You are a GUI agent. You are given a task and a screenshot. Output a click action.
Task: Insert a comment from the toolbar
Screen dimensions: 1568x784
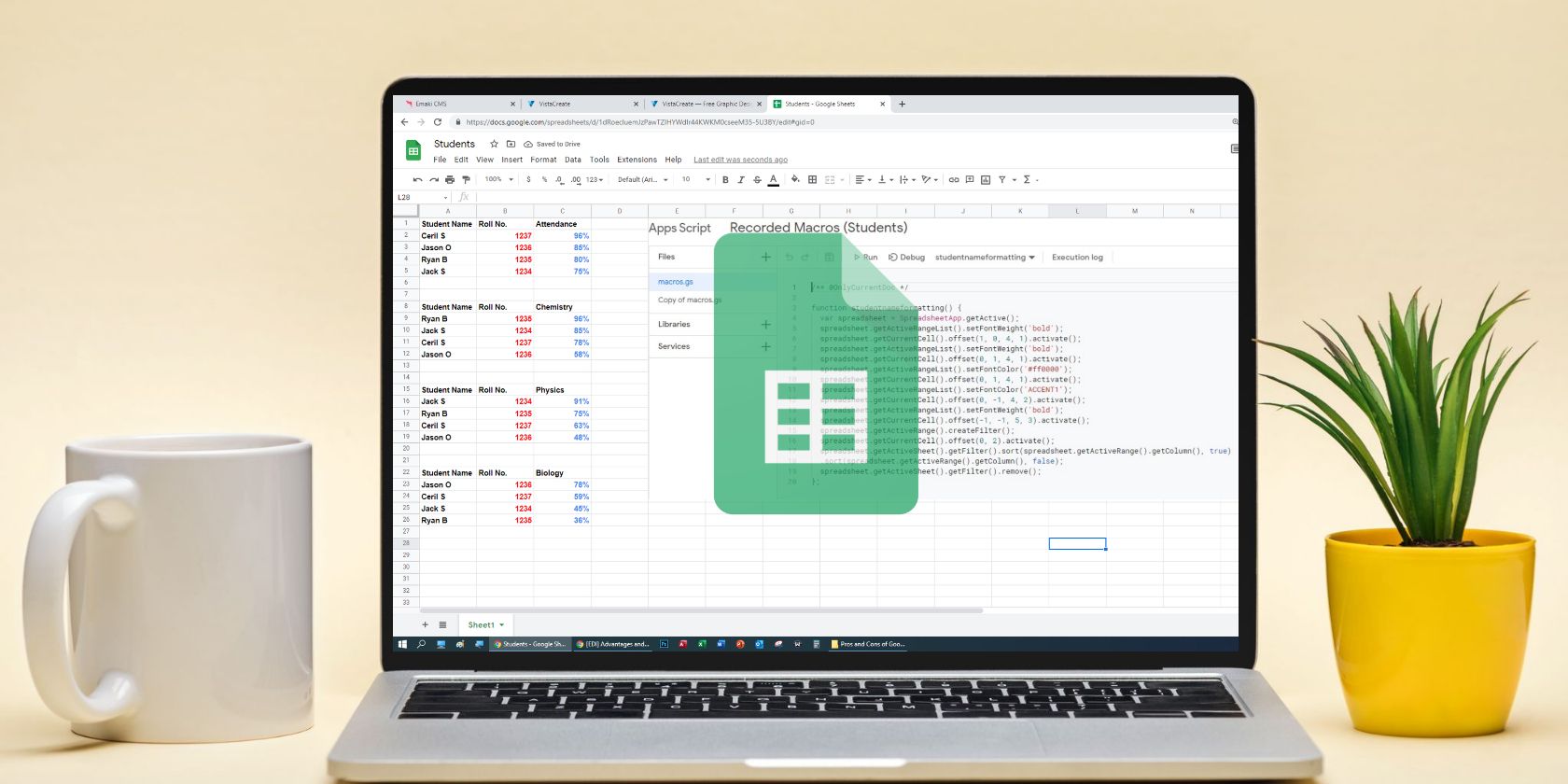pos(970,179)
